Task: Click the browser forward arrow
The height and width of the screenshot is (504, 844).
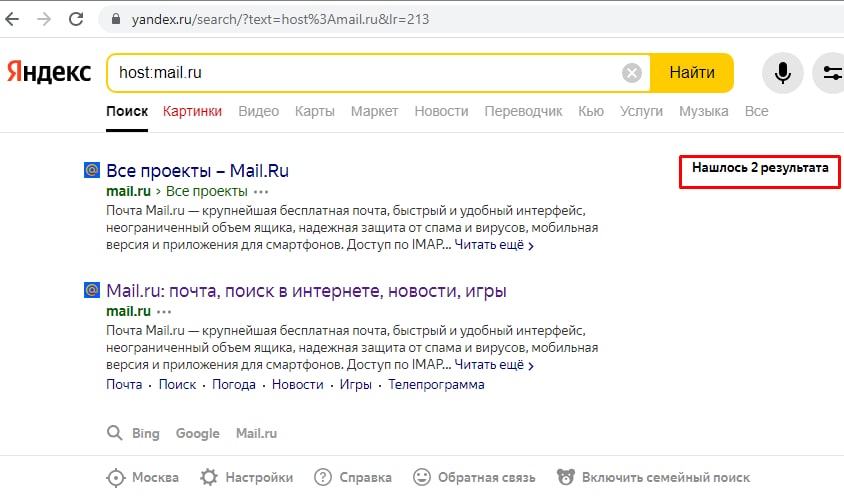Action: 44,19
